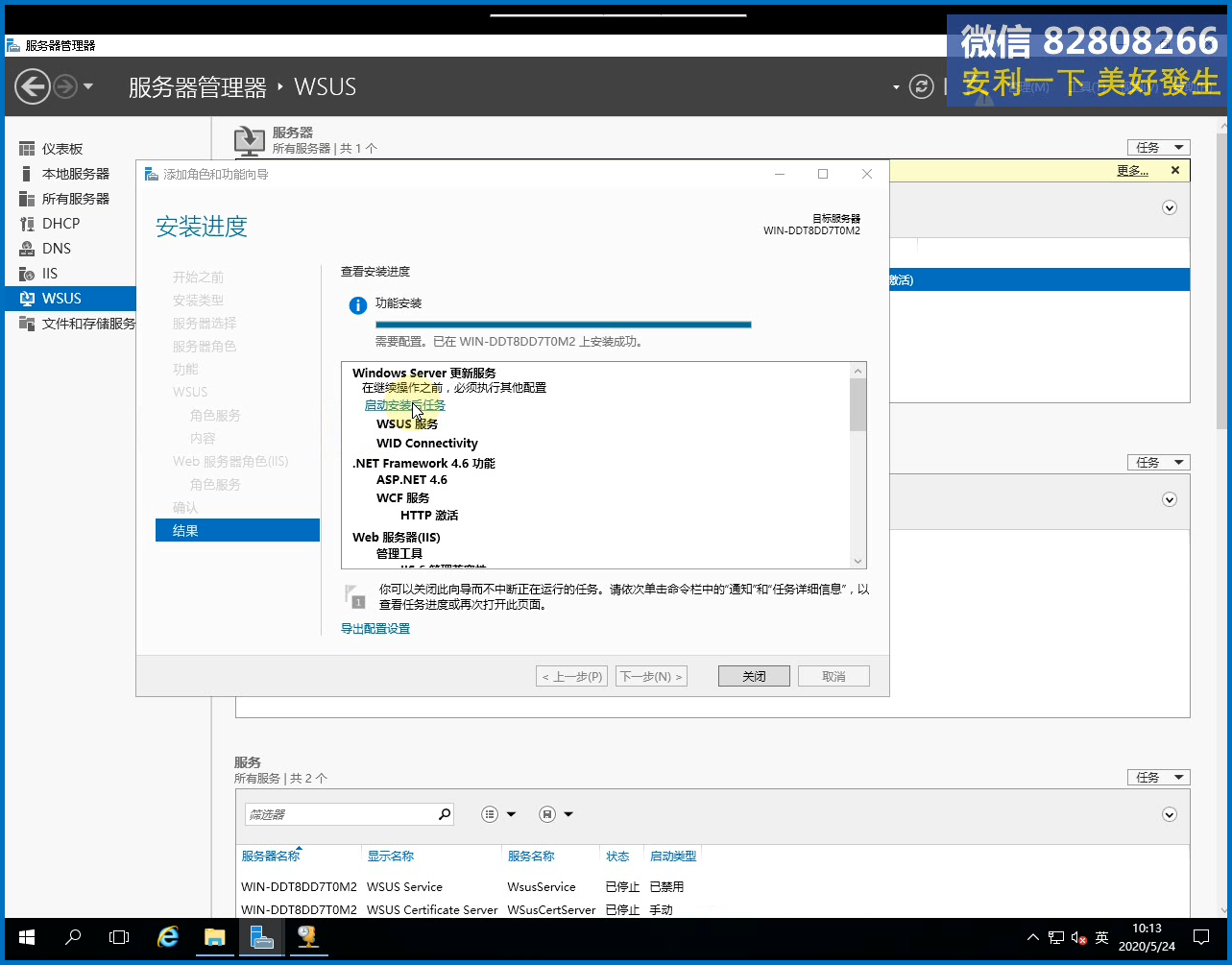
Task: Sort by 启动类型 column header
Action: tap(673, 856)
